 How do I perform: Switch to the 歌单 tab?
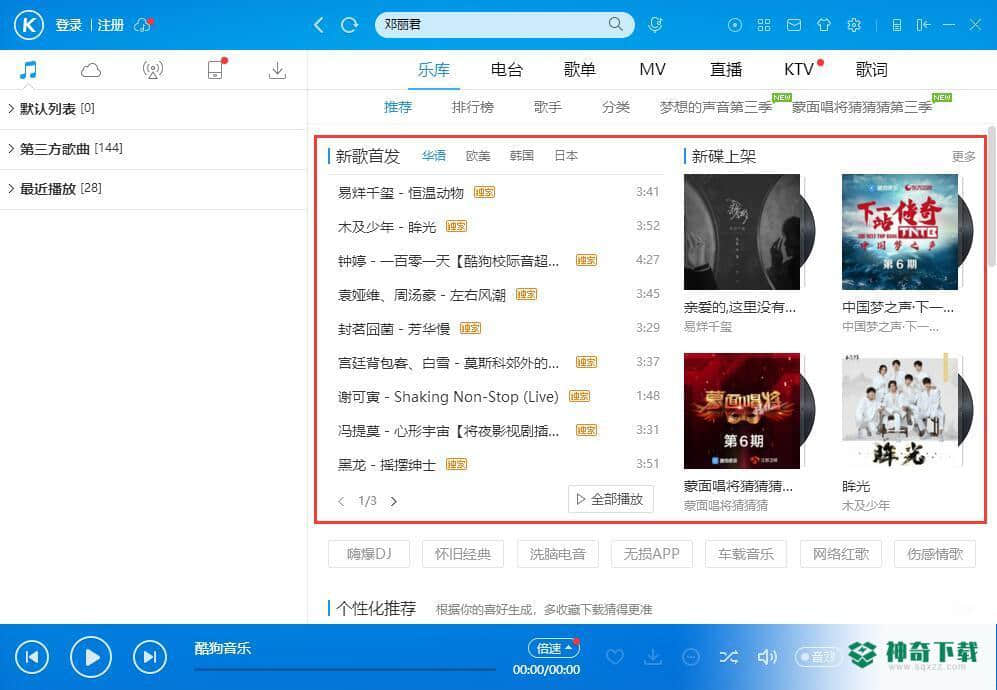[580, 69]
